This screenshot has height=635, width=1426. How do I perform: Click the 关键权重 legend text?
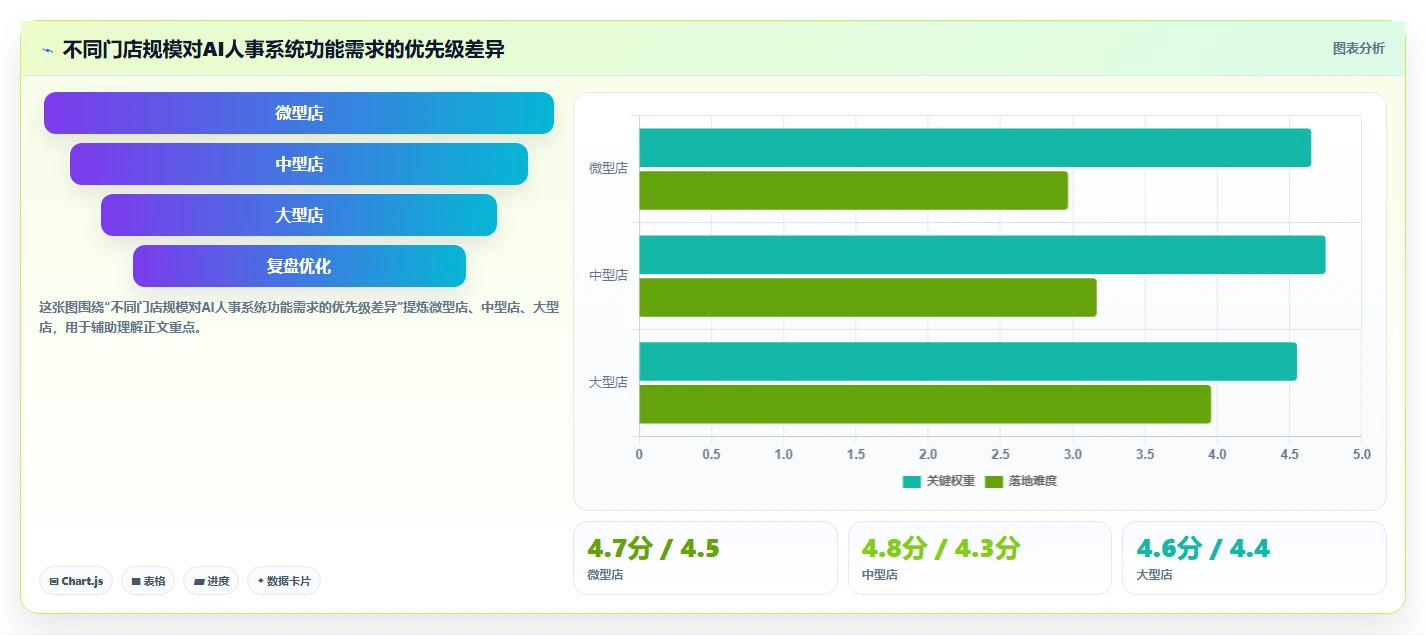[951, 481]
